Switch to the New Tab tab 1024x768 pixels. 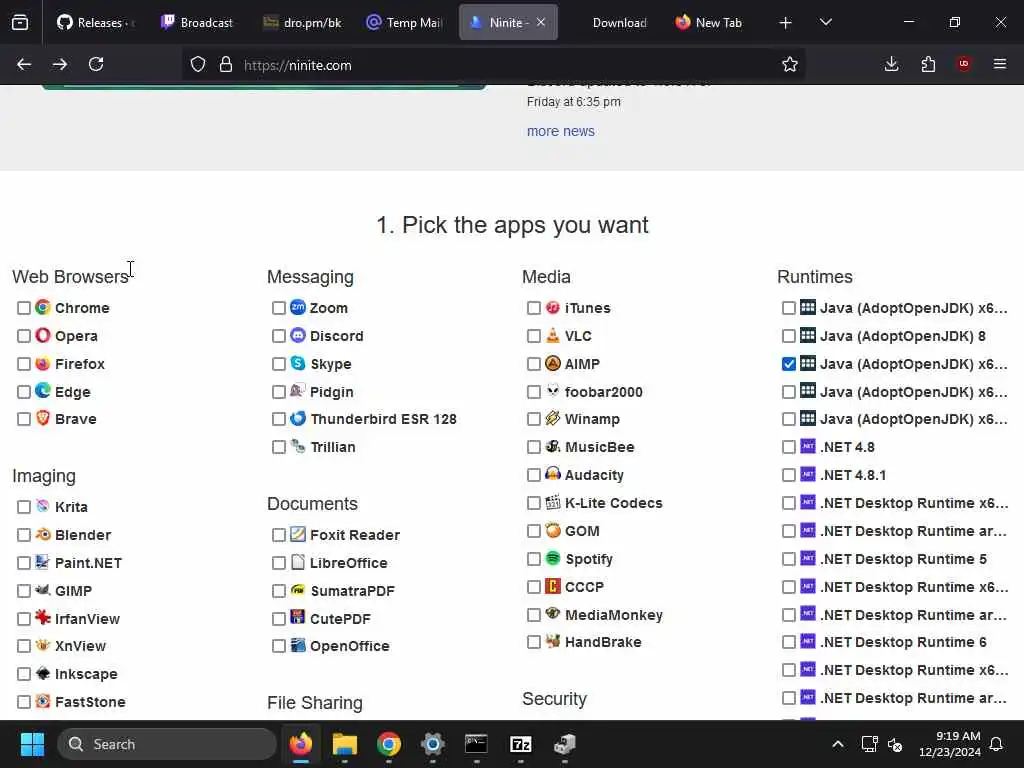(x=709, y=22)
